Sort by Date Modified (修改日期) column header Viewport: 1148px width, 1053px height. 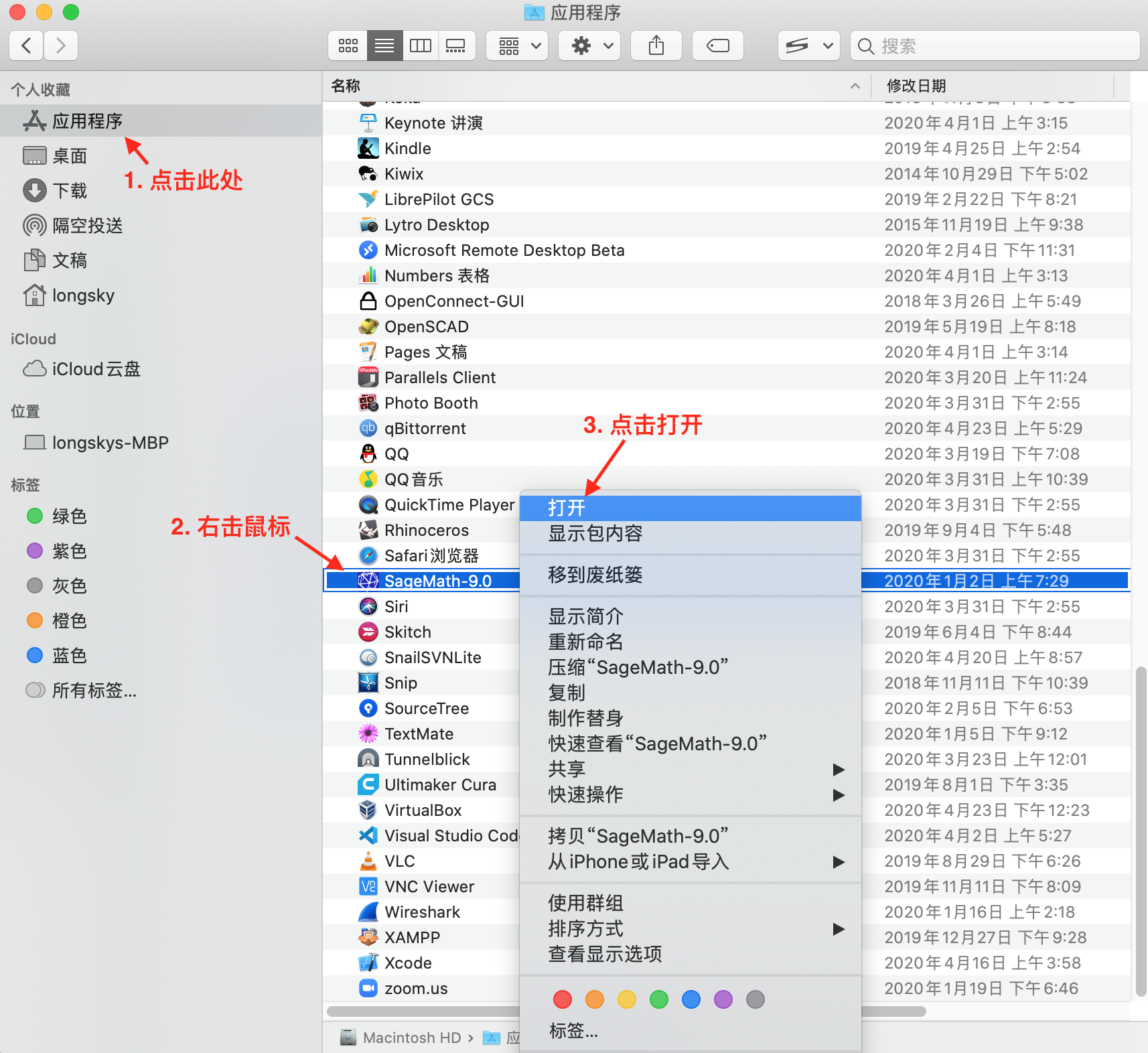click(x=993, y=86)
